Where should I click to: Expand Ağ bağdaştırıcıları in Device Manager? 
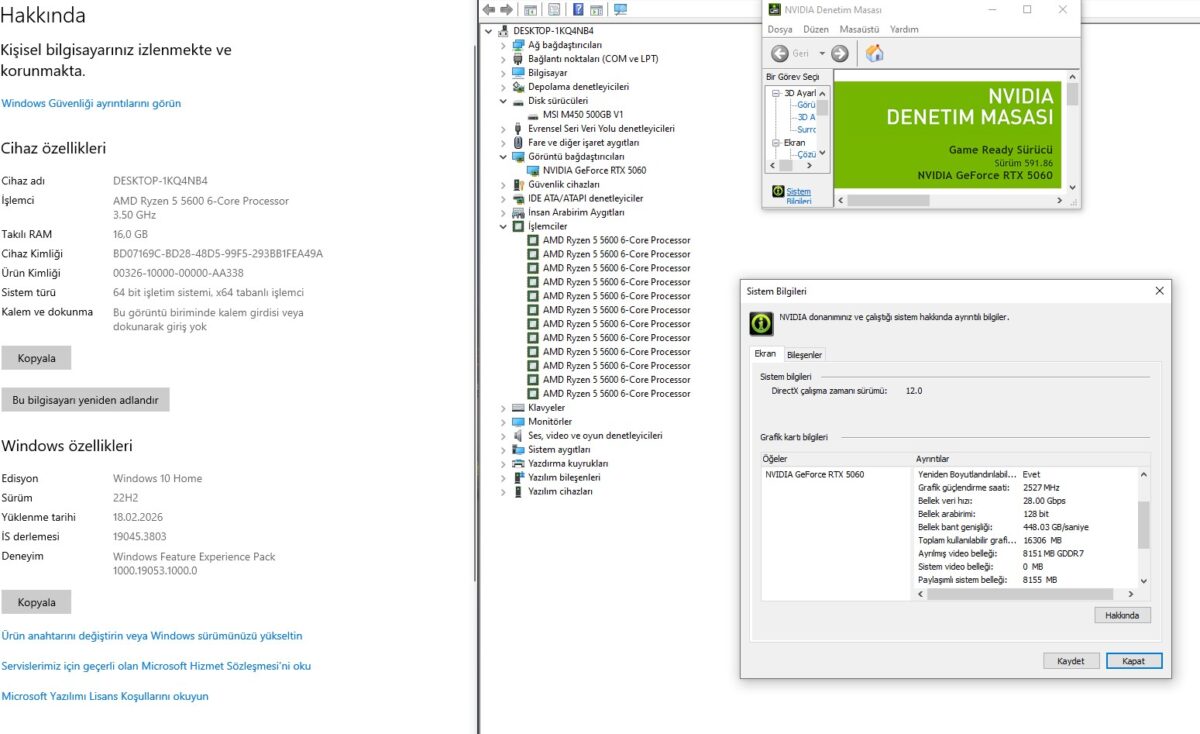[x=503, y=45]
